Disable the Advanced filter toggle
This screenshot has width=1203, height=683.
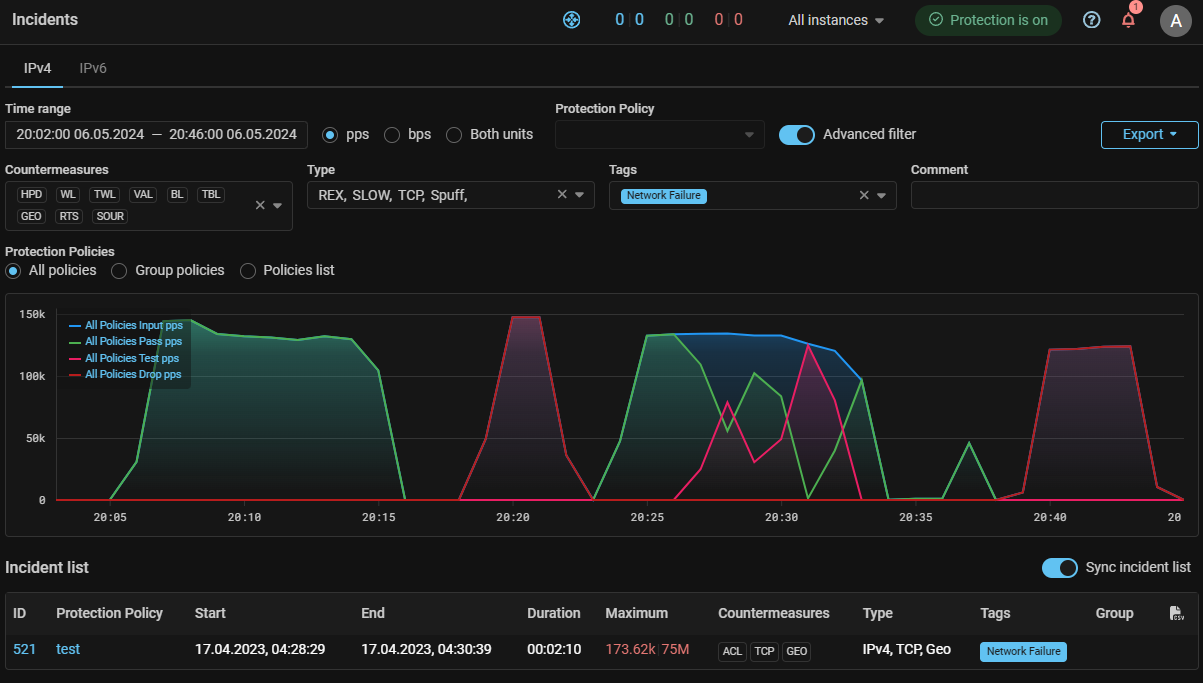797,134
